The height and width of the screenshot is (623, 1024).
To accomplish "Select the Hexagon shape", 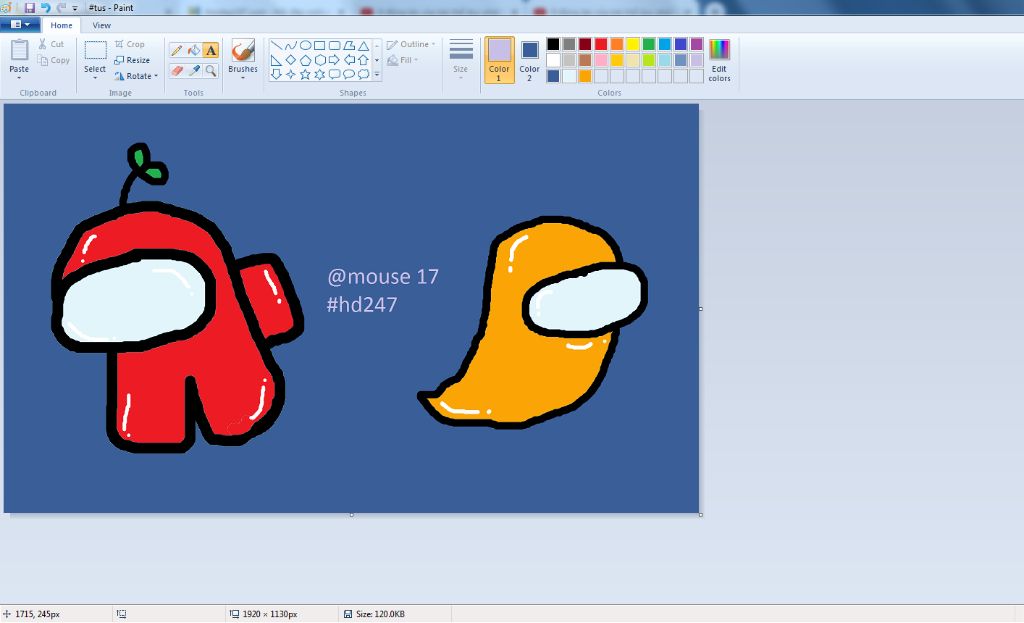I will tap(319, 60).
